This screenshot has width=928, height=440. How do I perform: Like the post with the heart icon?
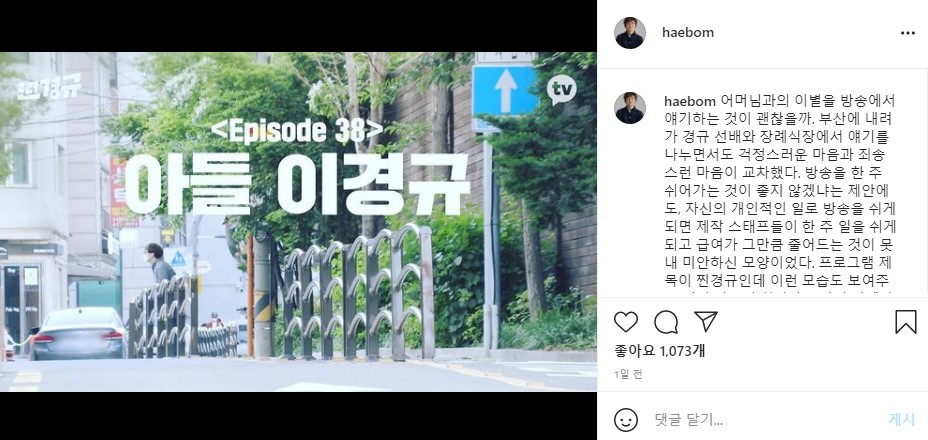[x=626, y=322]
